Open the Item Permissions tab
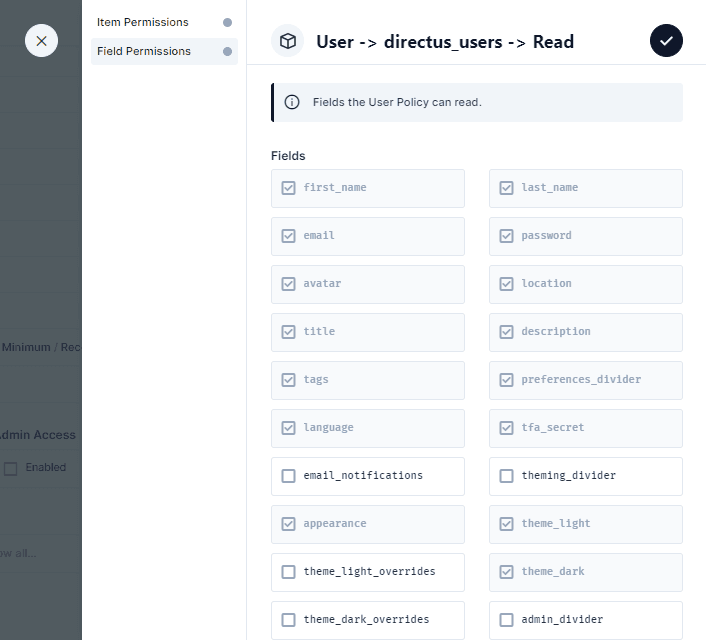 [x=164, y=23]
